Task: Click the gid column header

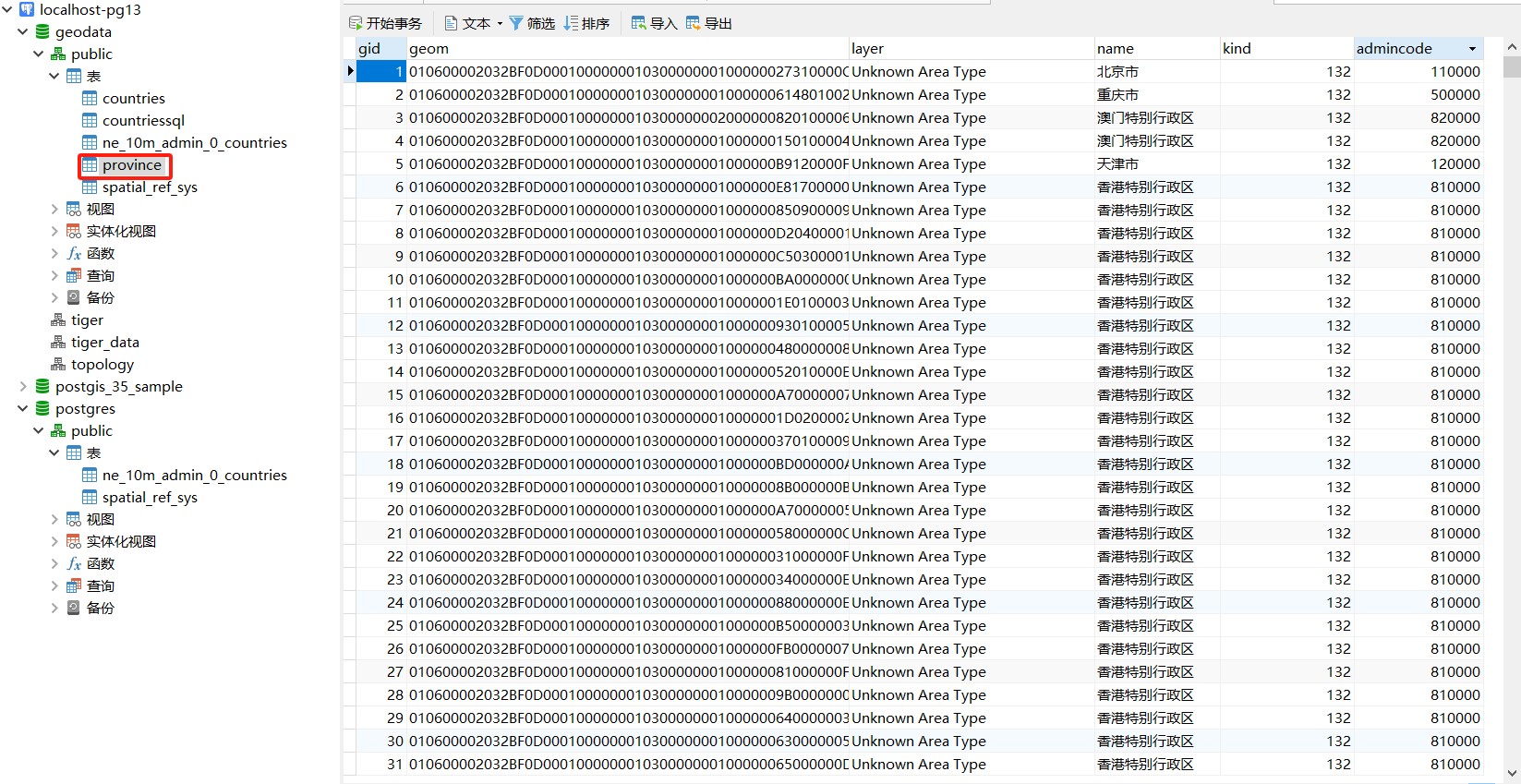Action: [380, 48]
